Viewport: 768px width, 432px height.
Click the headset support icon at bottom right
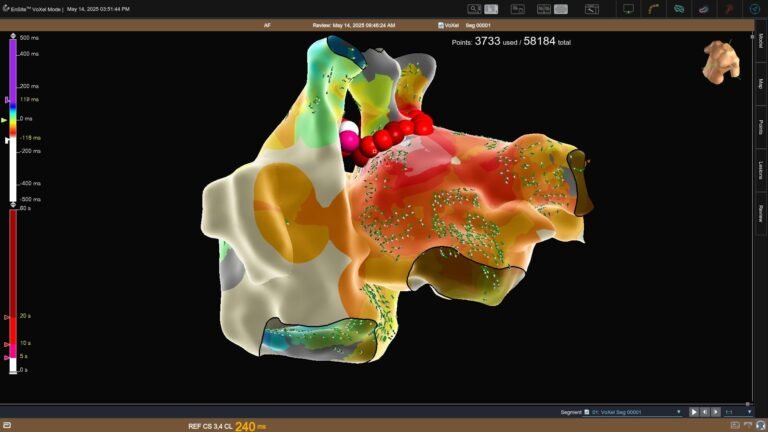click(760, 426)
